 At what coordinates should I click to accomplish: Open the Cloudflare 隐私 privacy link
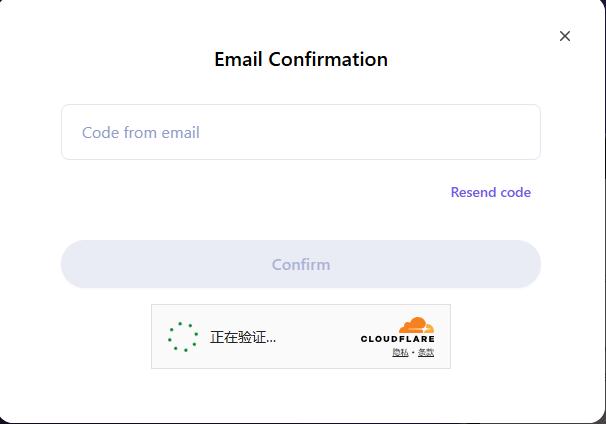(400, 353)
